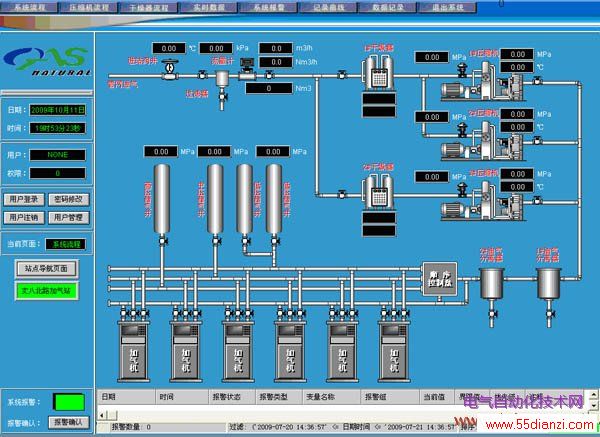This screenshot has height=437, width=600.
Task: Open the 干燥器流程 tab
Action: 149,7
